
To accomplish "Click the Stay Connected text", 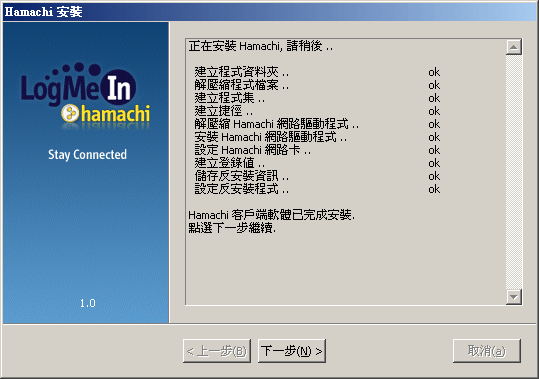I will tap(87, 155).
